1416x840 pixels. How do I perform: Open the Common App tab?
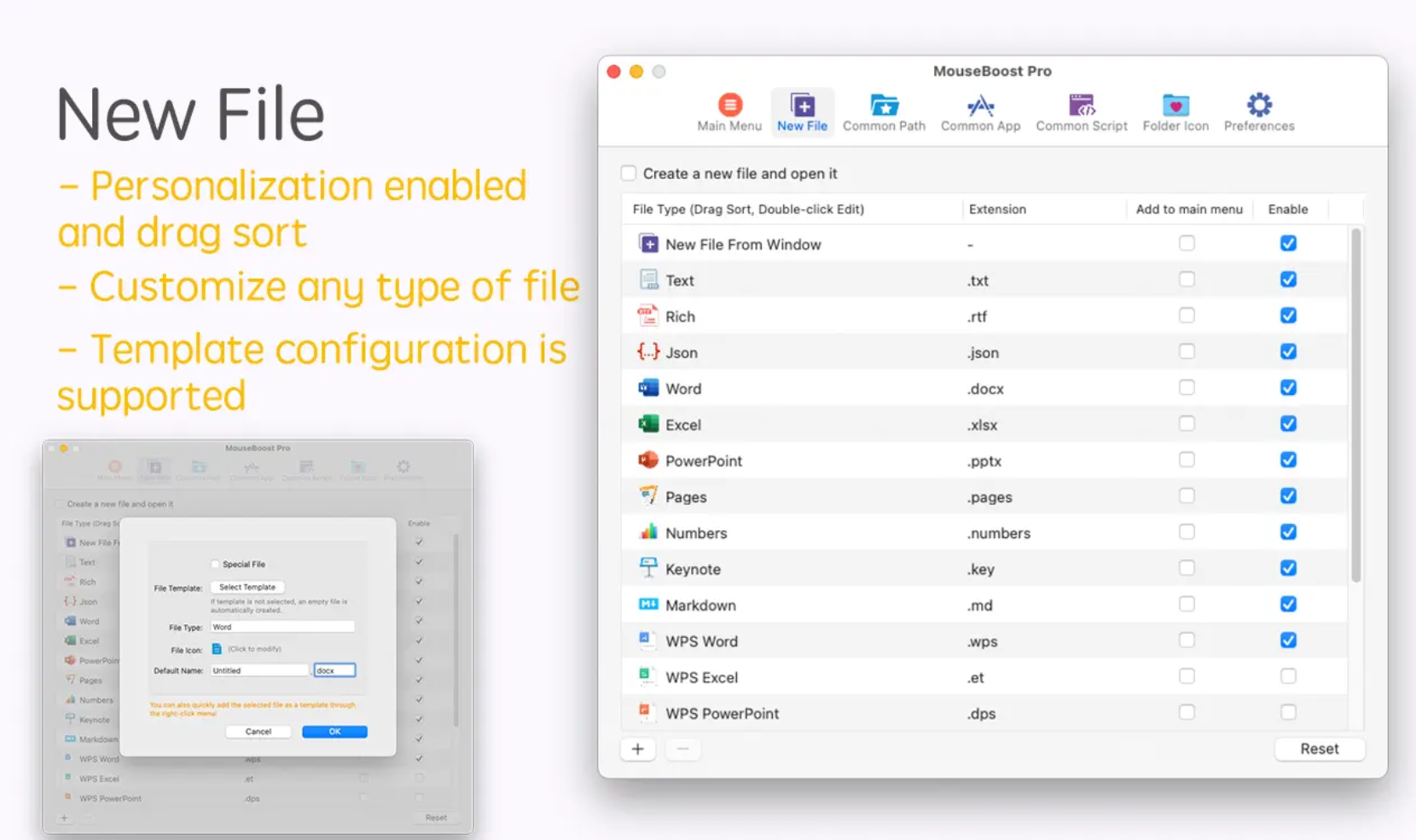tap(980, 113)
